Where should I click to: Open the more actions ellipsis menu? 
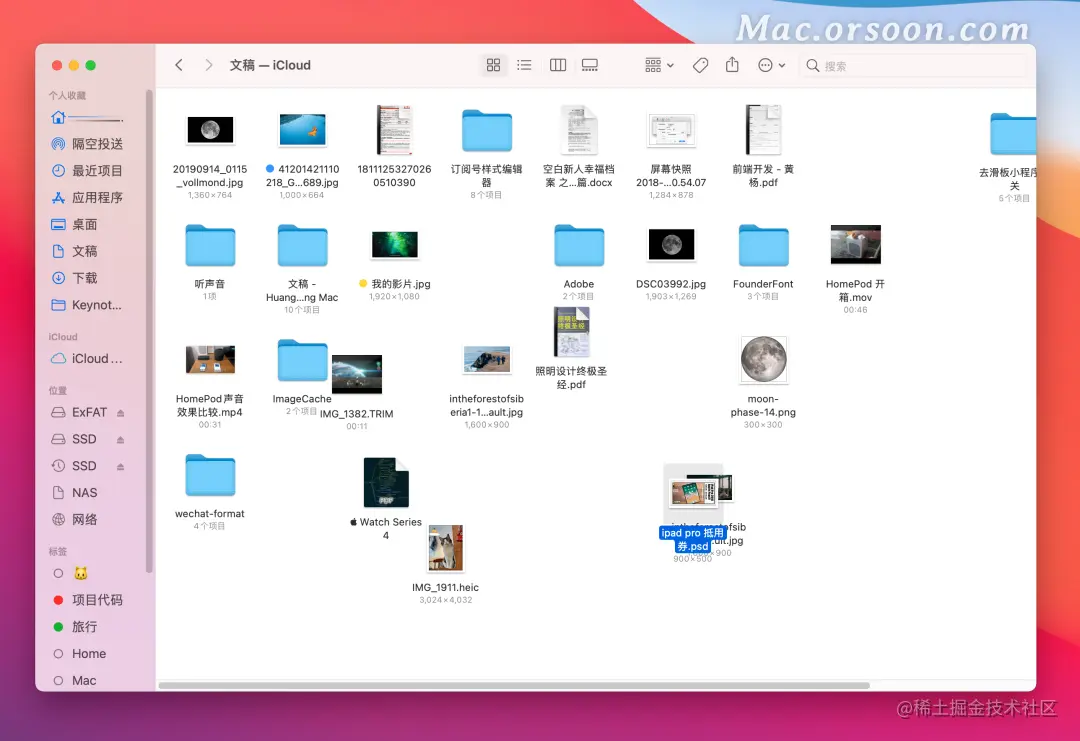(771, 65)
